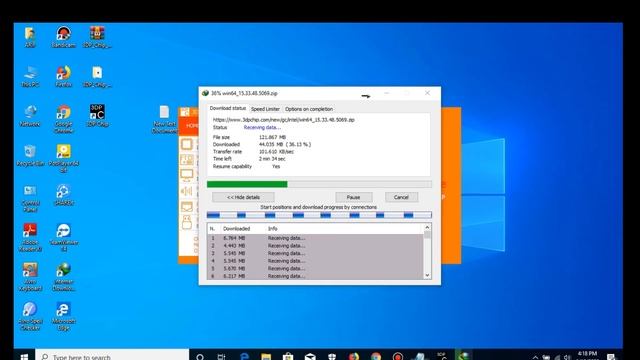
Task: Open the PotPlayer 64 bit desktop shortcut
Action: point(63,158)
